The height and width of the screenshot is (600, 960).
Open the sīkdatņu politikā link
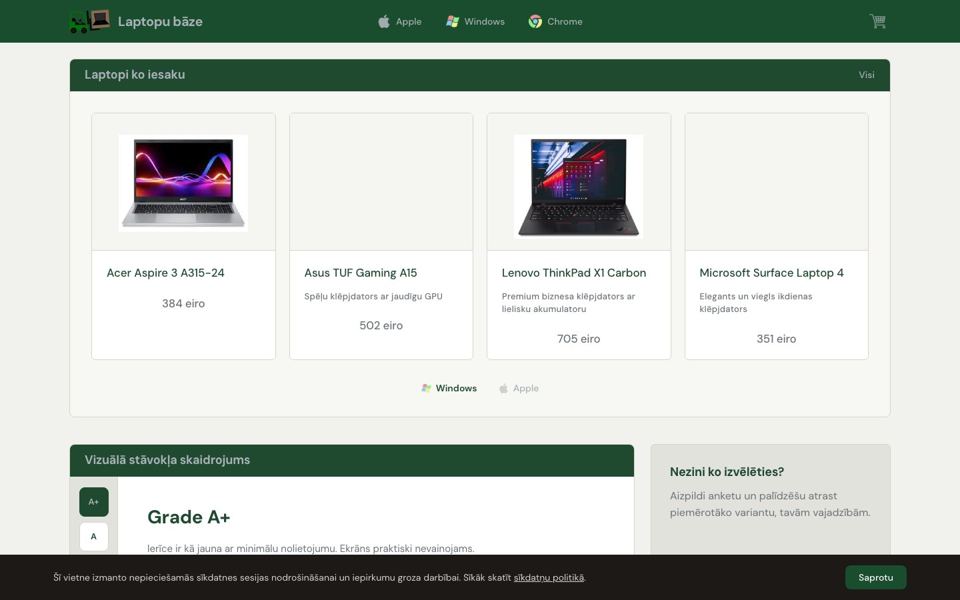(549, 577)
